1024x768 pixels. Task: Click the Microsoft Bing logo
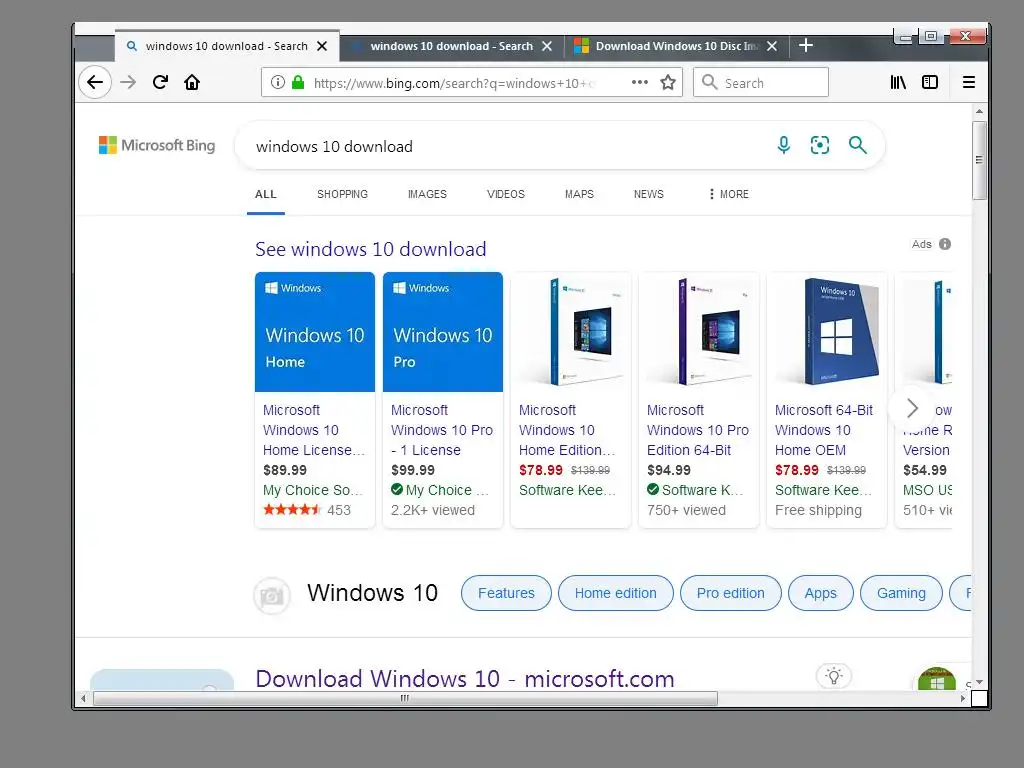pyautogui.click(x=157, y=145)
